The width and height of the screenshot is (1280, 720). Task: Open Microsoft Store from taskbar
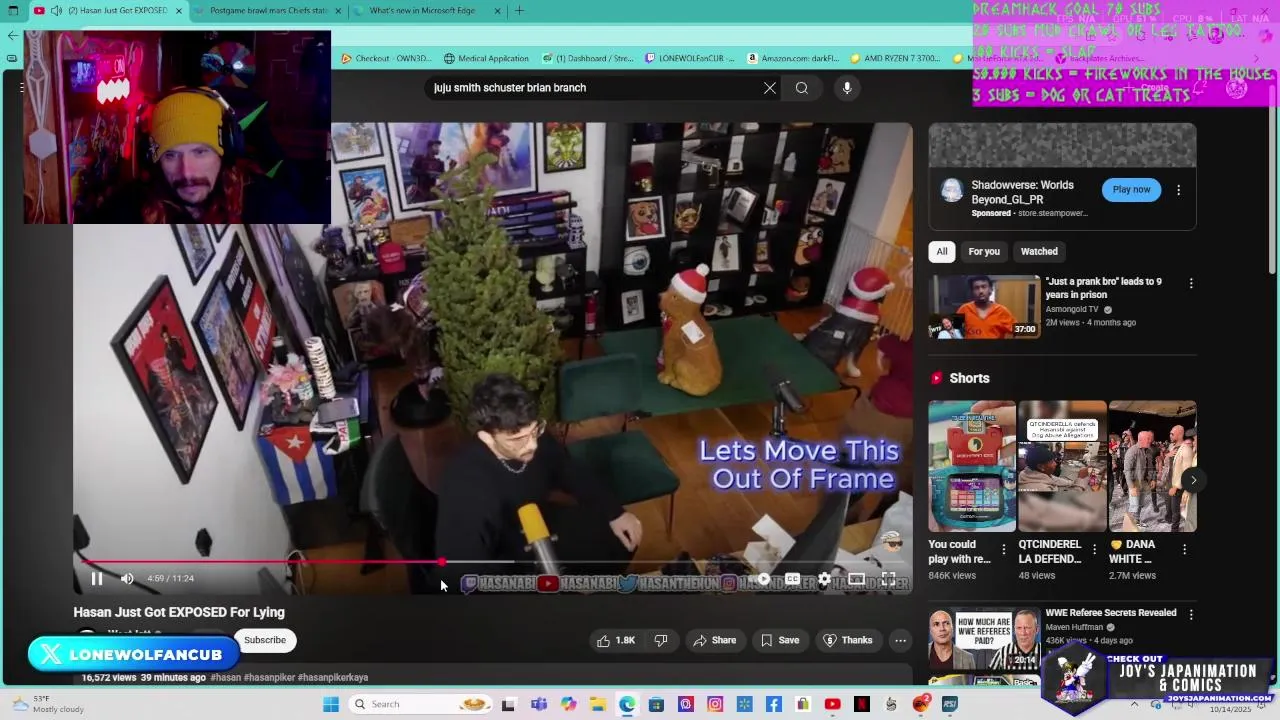(656, 704)
